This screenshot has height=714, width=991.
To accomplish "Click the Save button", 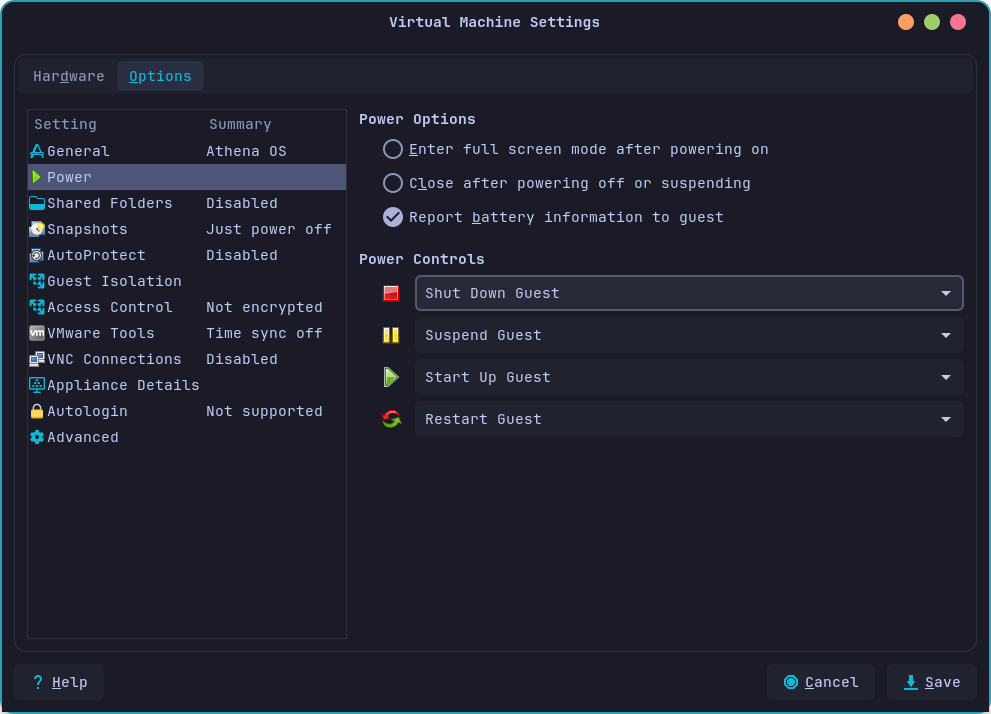I will [932, 682].
